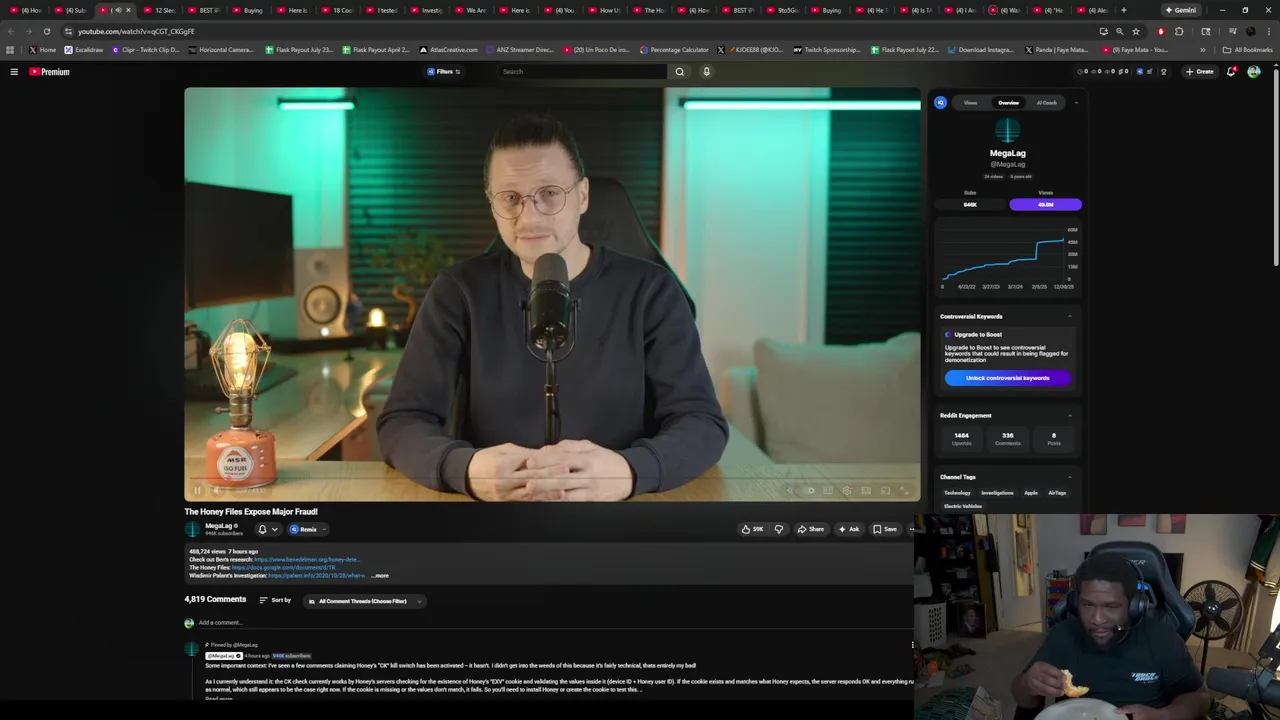Collapse the vidIQ panel with chevron
This screenshot has width=1280, height=720.
point(1076,103)
